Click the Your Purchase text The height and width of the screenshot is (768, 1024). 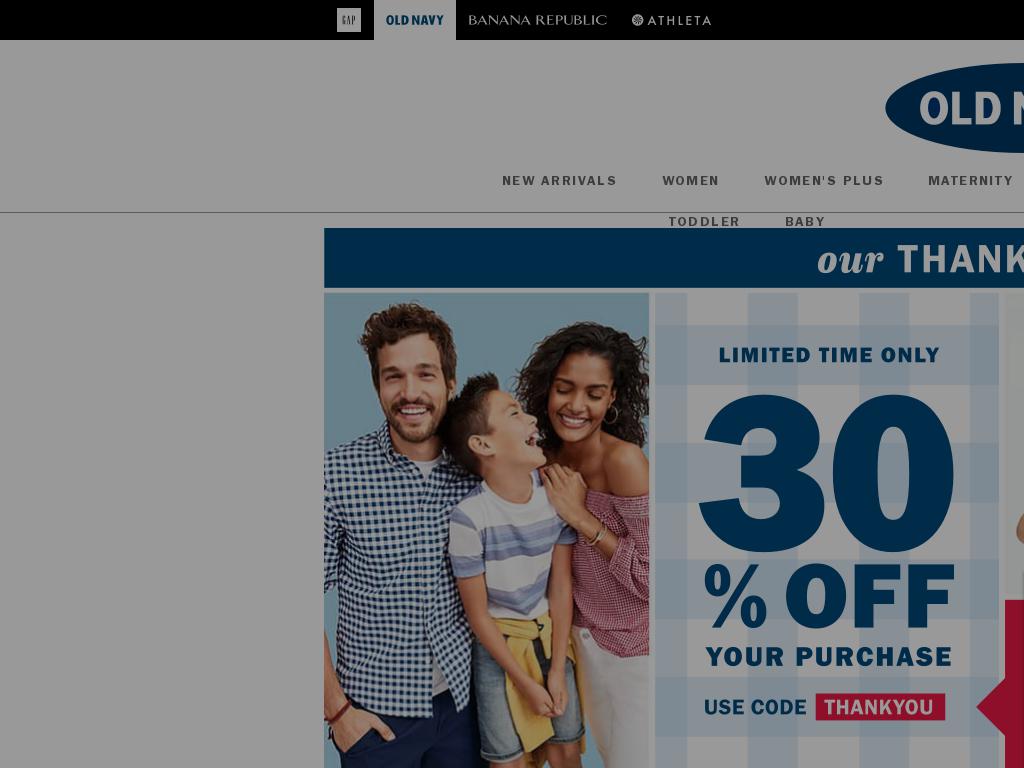[x=829, y=656]
